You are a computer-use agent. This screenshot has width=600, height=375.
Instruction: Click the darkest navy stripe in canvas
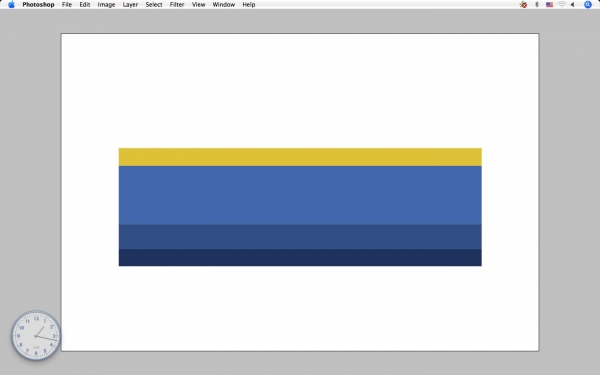tap(300, 258)
